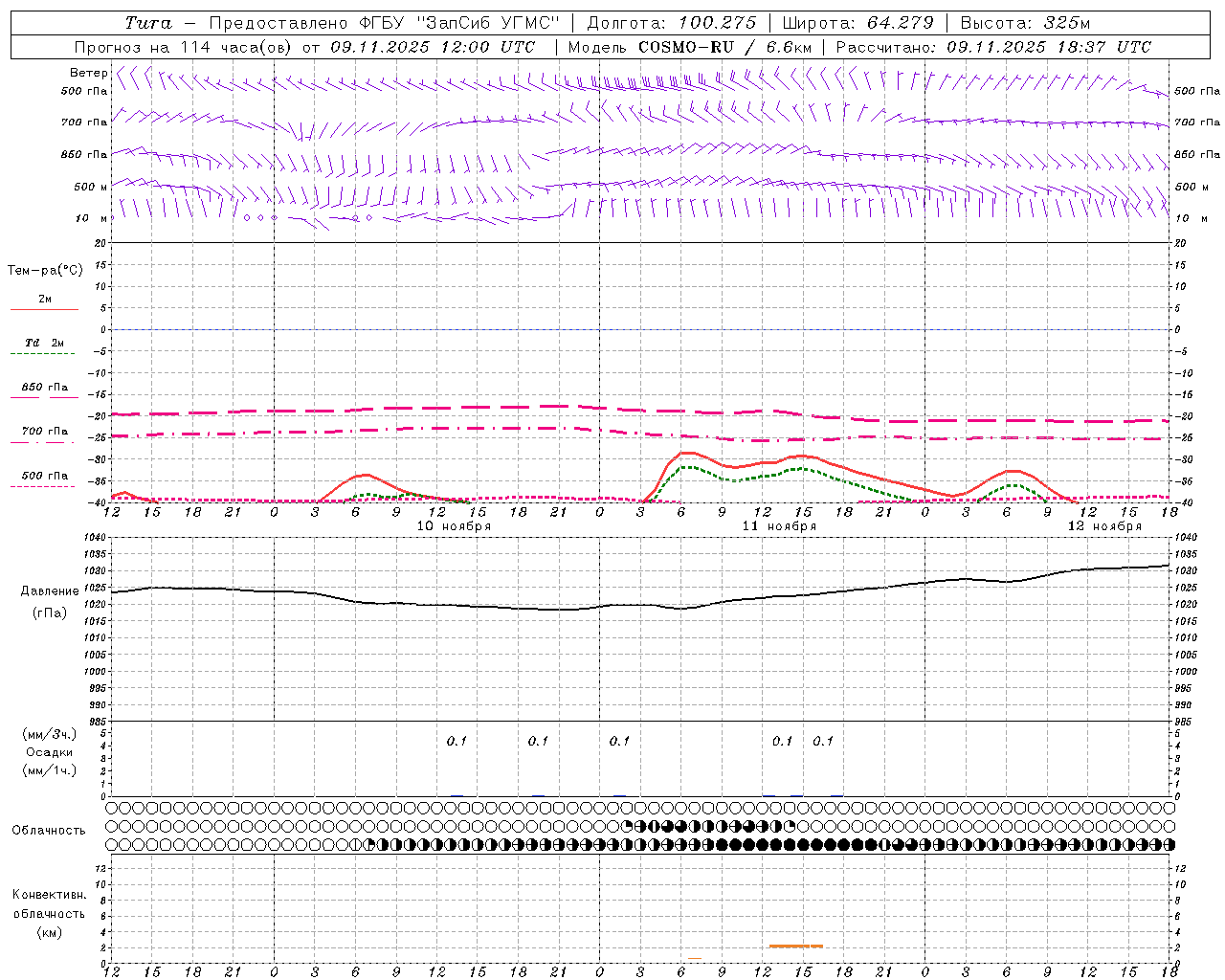The width and height of the screenshot is (1225, 980).
Task: Click the '(мм/3ч.)' precipitation unit label
Action: click(x=50, y=735)
